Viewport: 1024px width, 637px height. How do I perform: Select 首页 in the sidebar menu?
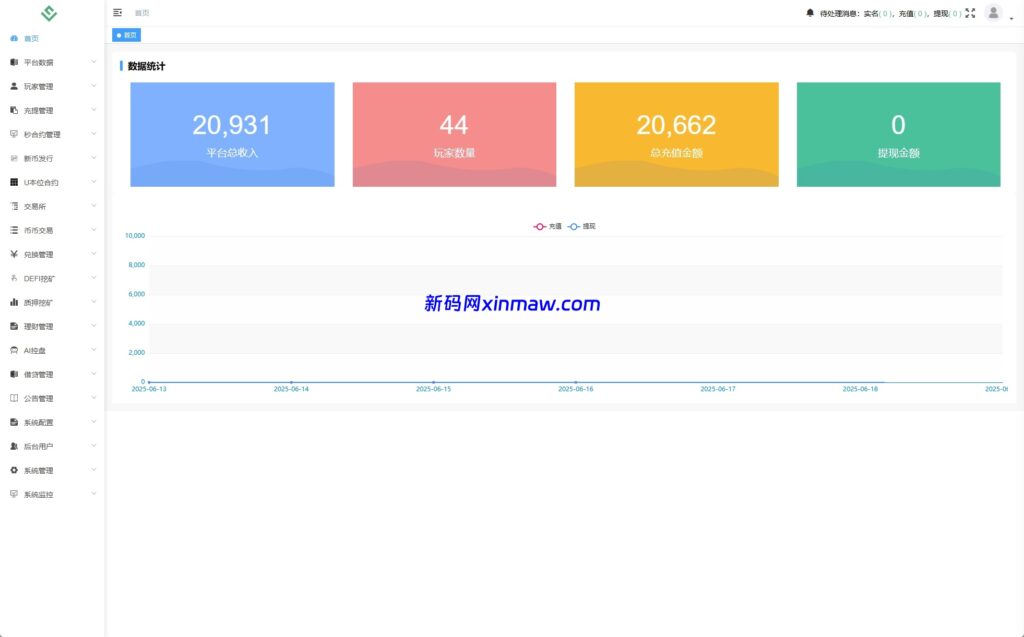pos(31,38)
